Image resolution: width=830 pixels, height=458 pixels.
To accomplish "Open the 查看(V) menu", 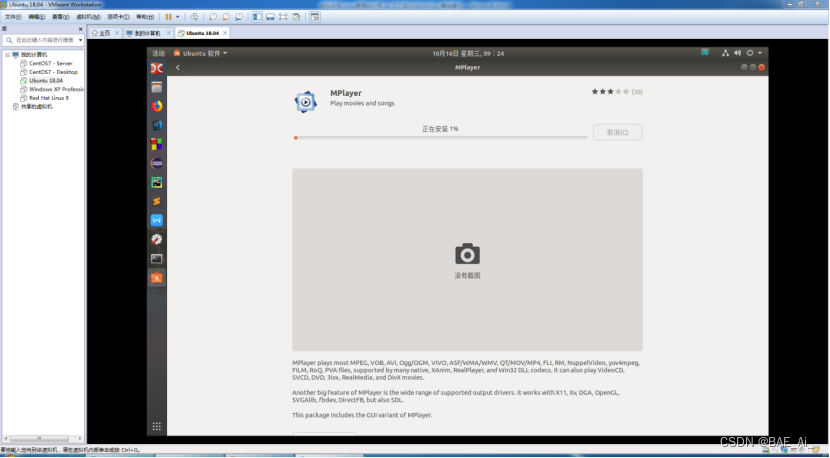I will pyautogui.click(x=60, y=17).
